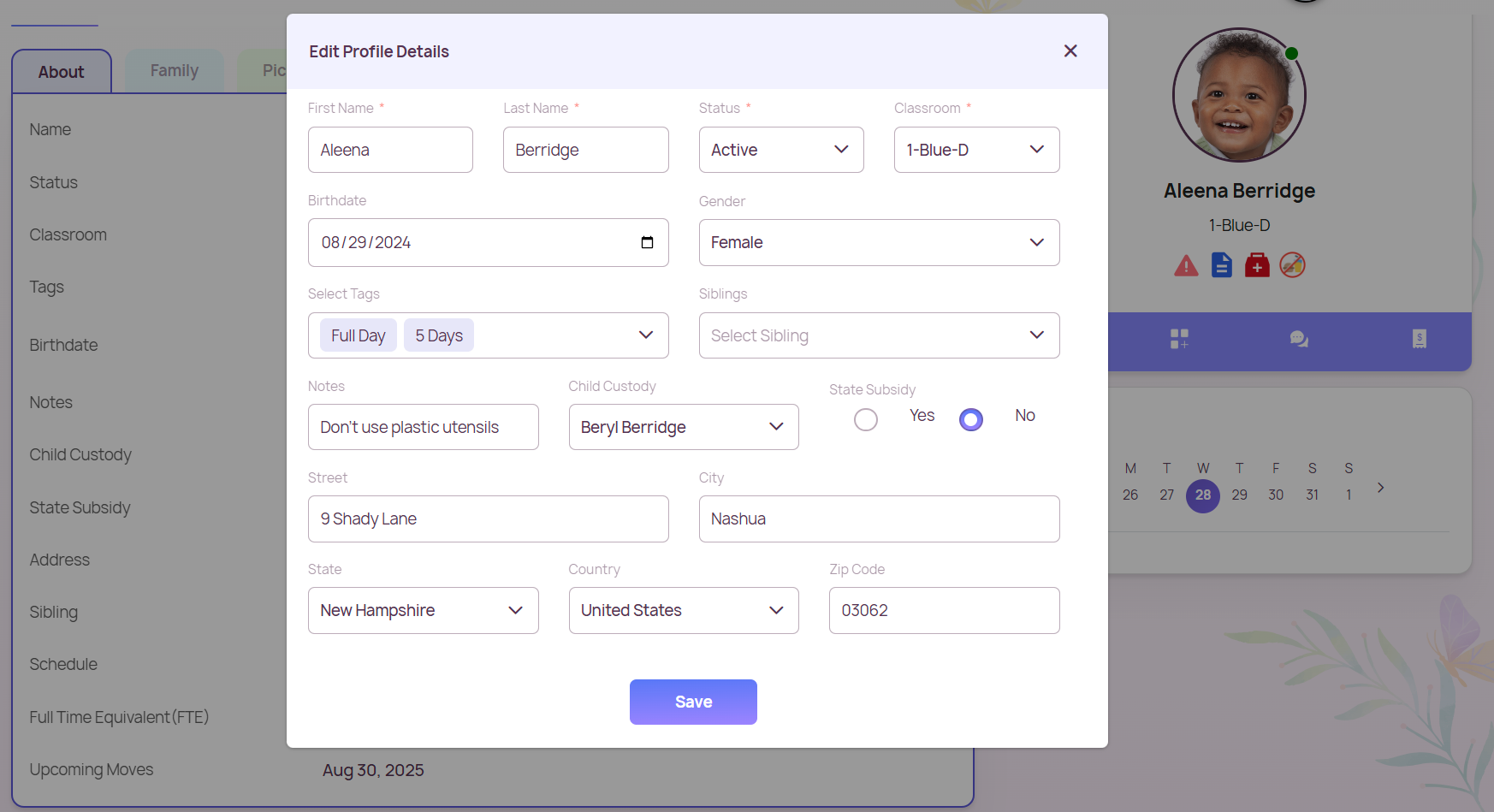This screenshot has width=1494, height=812.
Task: Go to next week in calendar
Action: tap(1380, 488)
